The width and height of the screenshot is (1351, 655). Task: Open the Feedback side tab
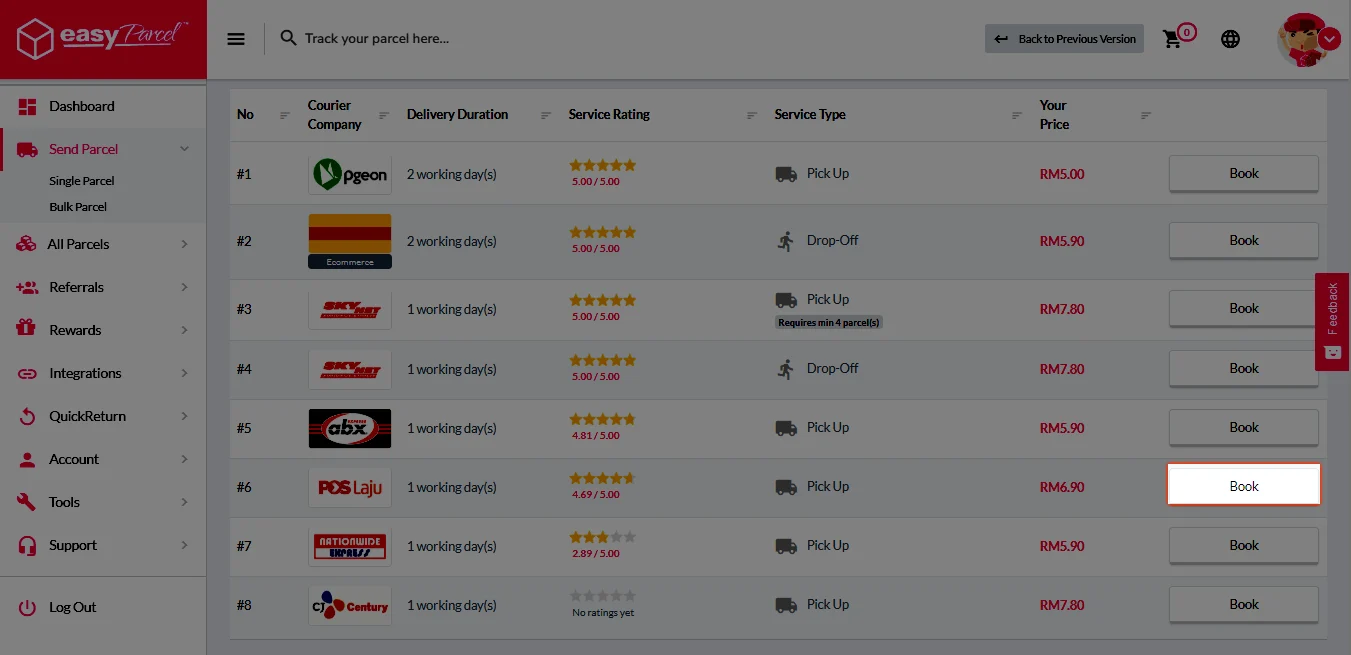pyautogui.click(x=1332, y=321)
